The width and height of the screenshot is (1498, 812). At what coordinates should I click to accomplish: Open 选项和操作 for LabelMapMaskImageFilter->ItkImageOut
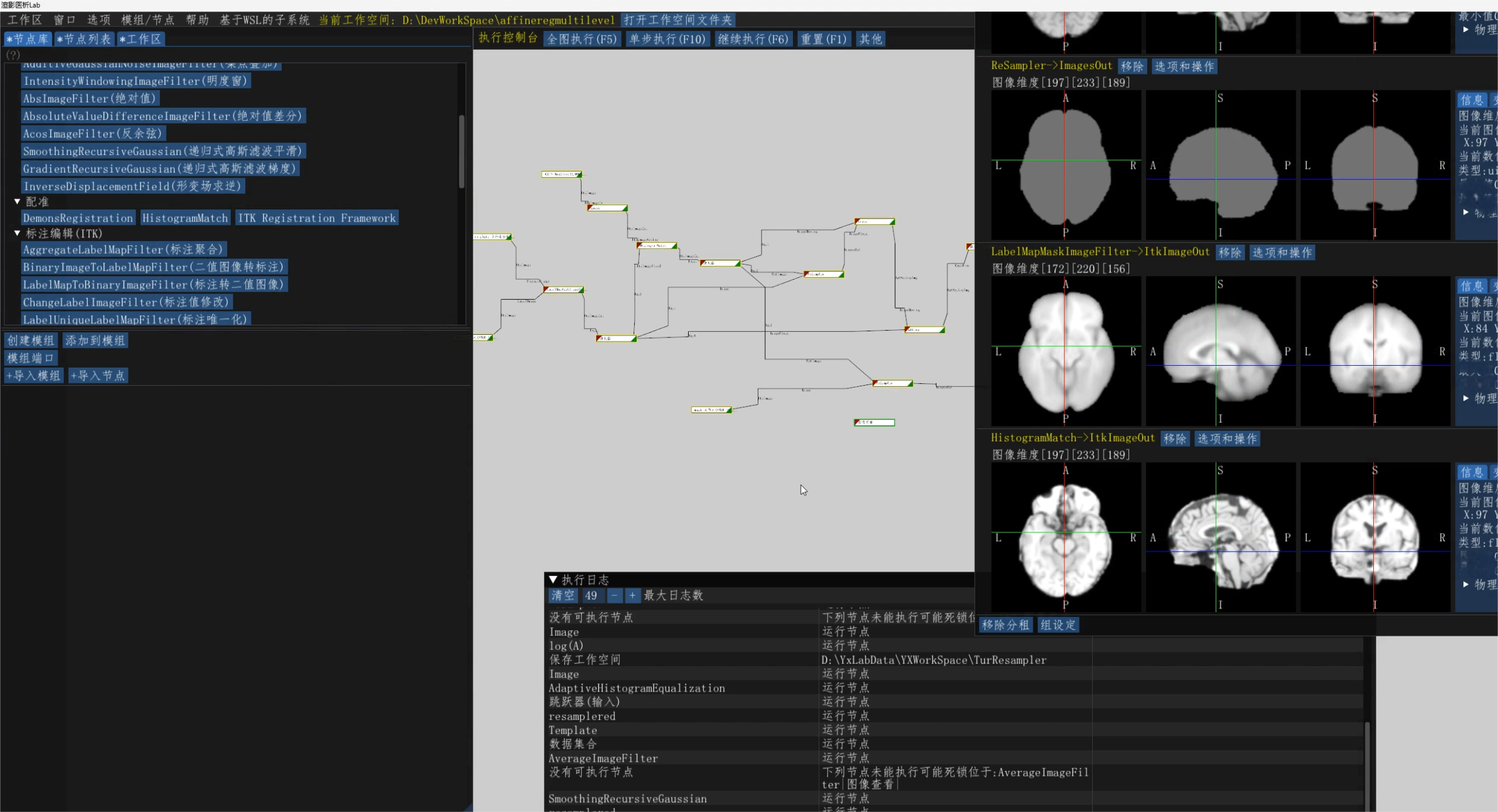coord(1282,253)
